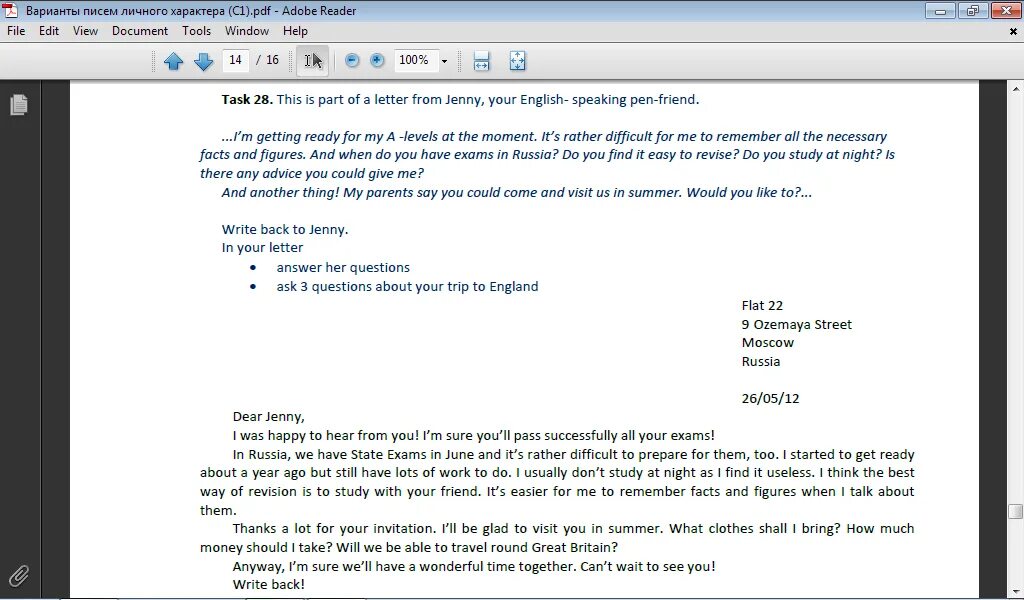The image size is (1024, 600).
Task: Open the File menu
Action: (x=16, y=31)
